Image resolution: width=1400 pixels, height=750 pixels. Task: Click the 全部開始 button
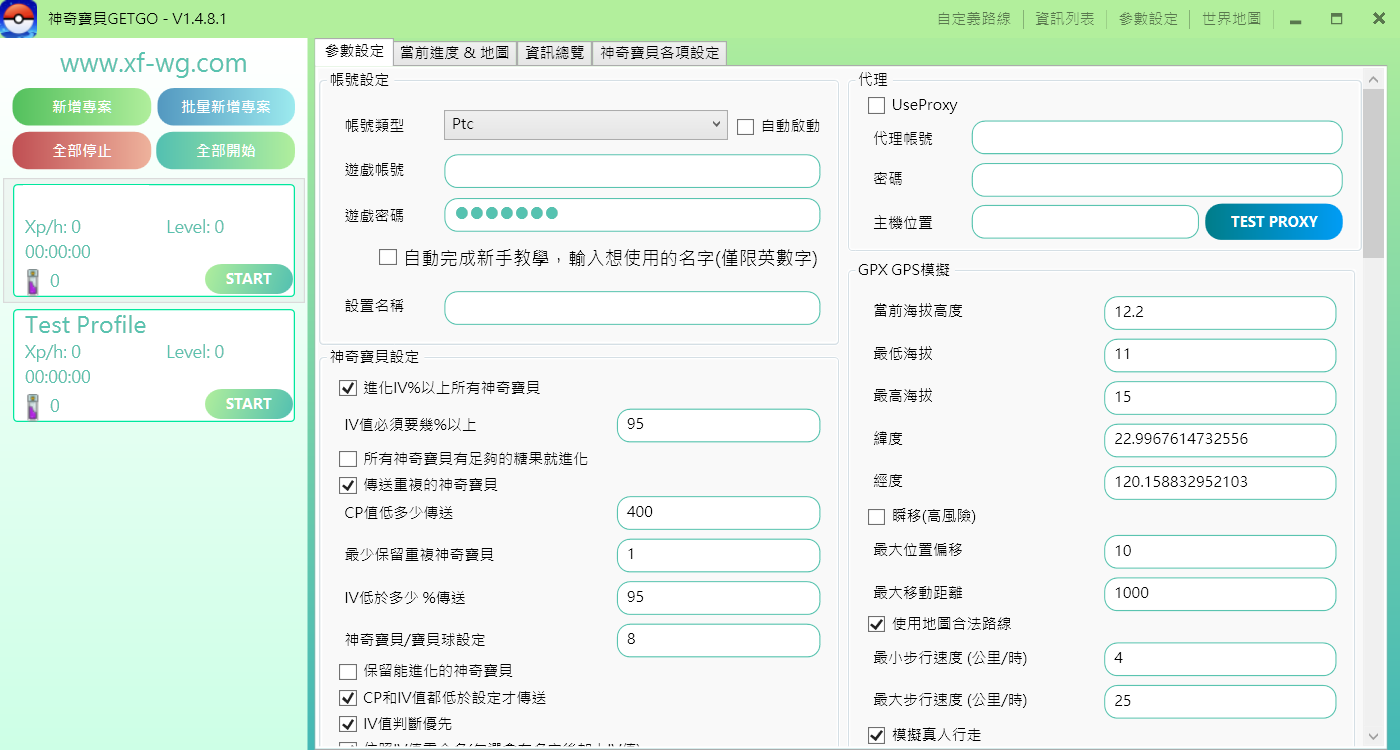(226, 151)
